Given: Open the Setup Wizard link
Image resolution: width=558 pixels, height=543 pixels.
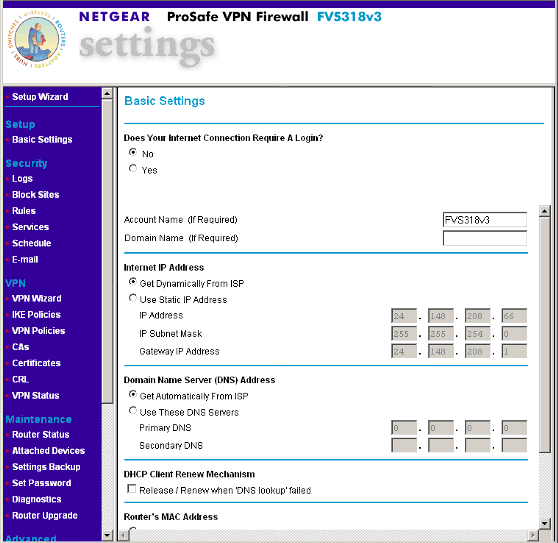Looking at the screenshot, I should coord(40,97).
